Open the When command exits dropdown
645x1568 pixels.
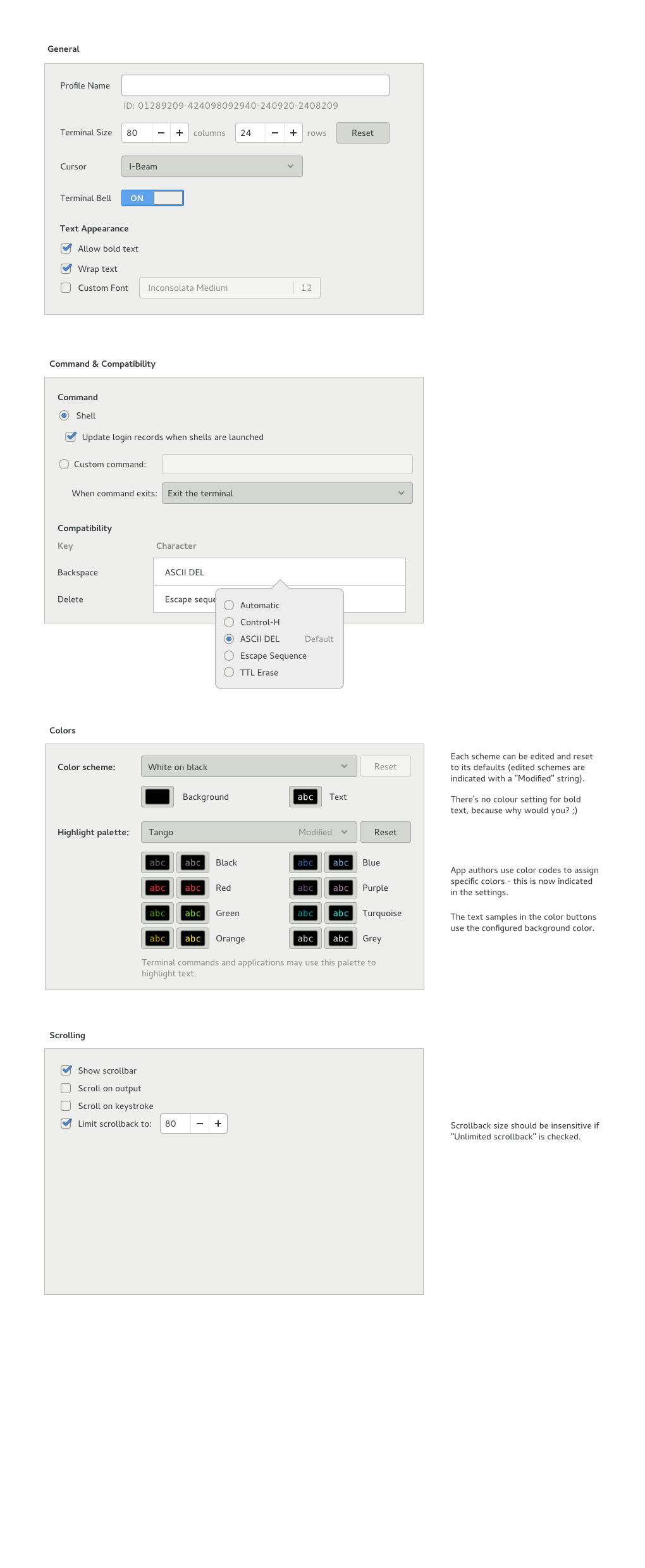click(x=287, y=493)
